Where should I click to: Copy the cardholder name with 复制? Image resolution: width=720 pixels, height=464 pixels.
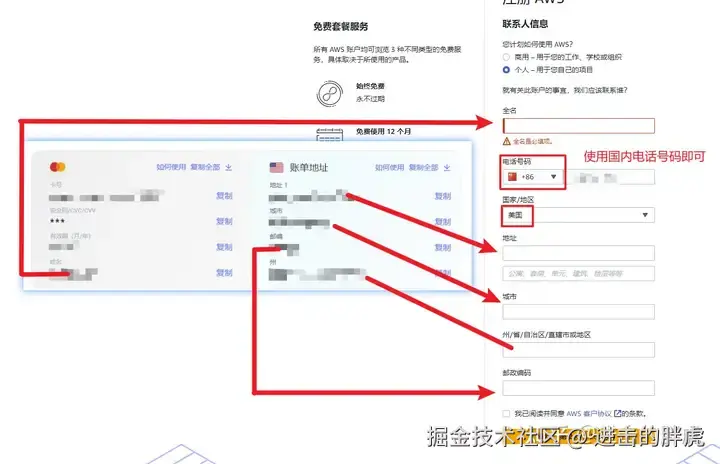(x=224, y=273)
